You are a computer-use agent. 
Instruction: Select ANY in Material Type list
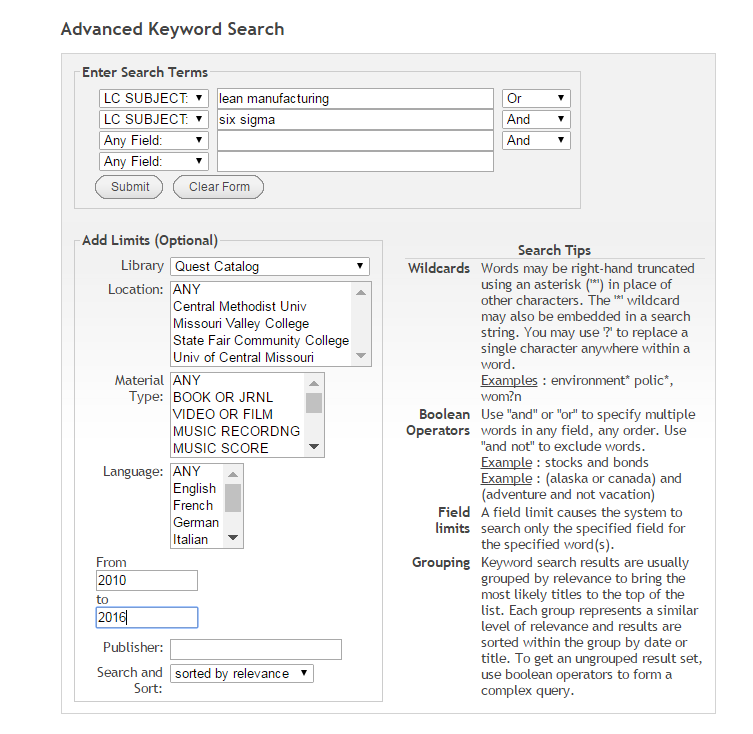pos(238,380)
